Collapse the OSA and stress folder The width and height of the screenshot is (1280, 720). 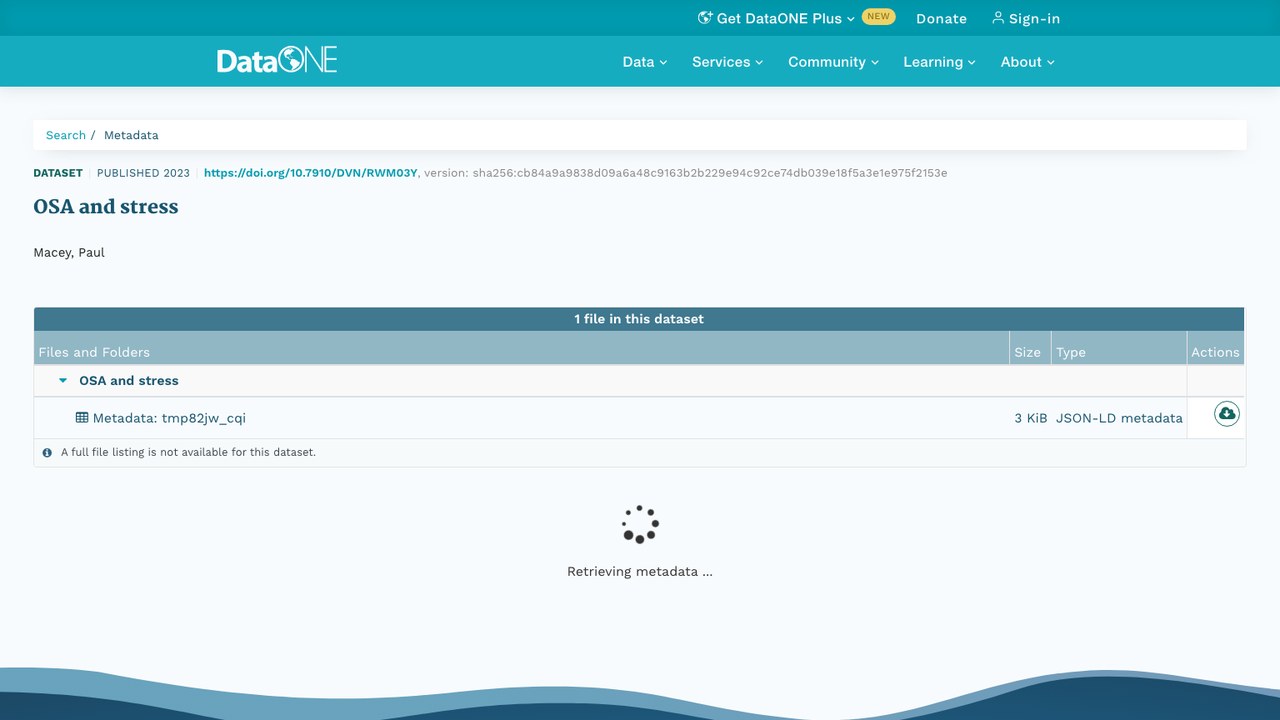click(63, 381)
